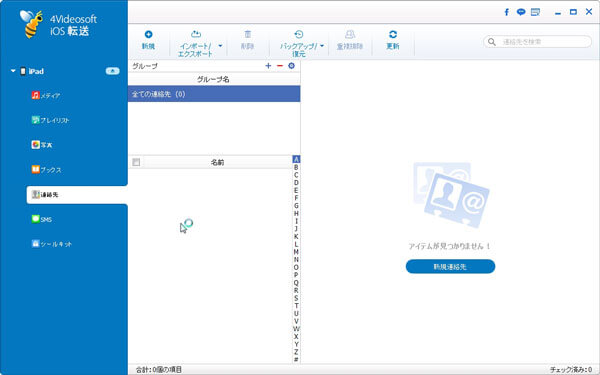
Task: Open the メディア section in the sidebar
Action: click(x=46, y=96)
